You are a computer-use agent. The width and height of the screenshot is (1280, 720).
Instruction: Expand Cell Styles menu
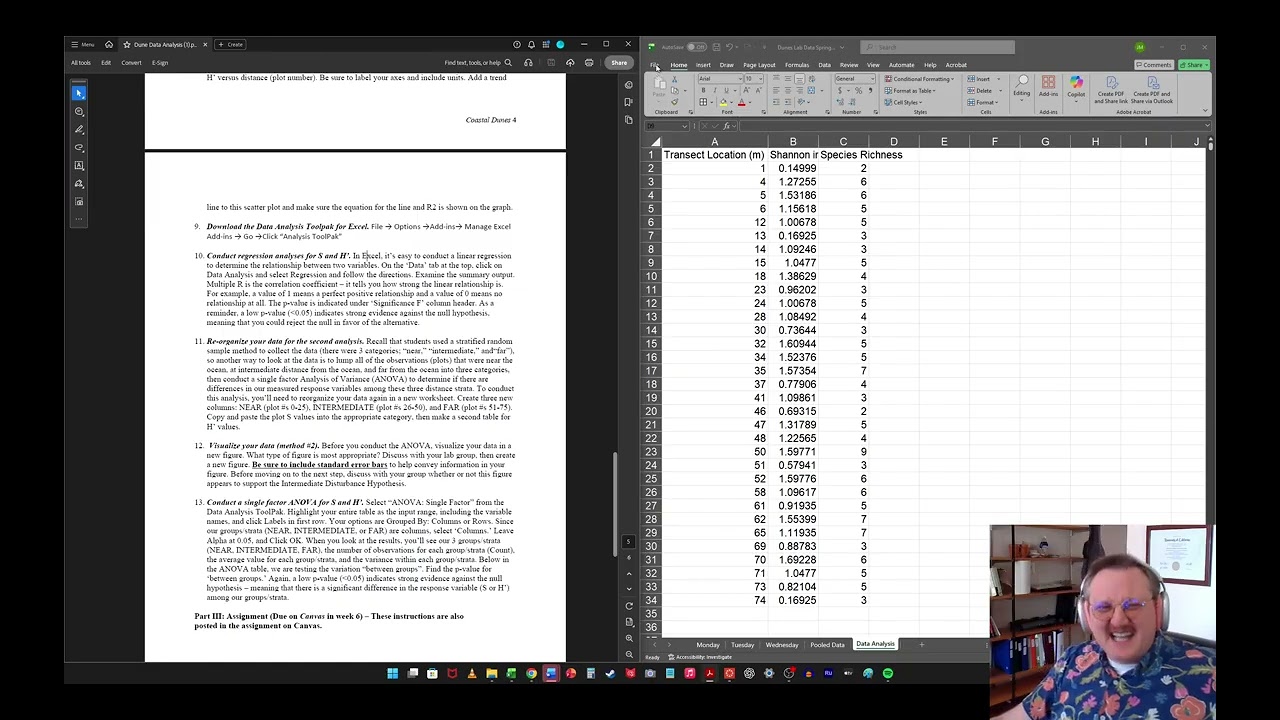point(903,102)
